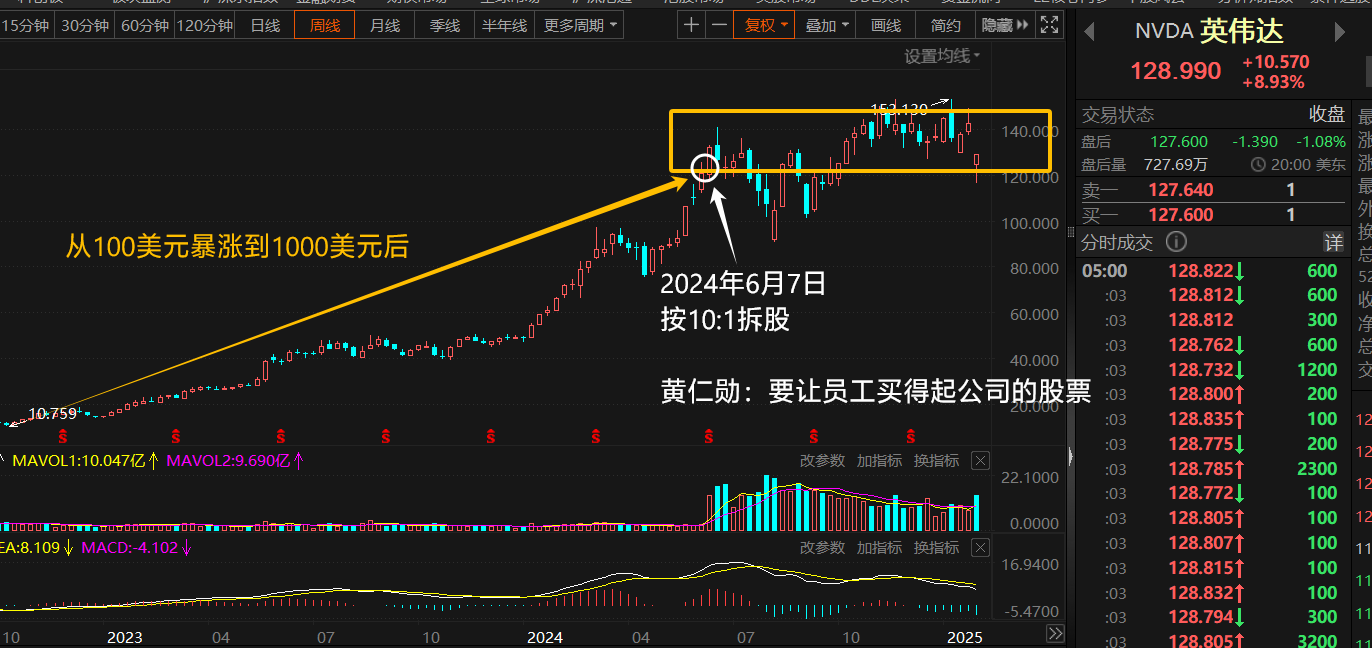Zoom out the chart with minus icon
This screenshot has width=1372, height=648.
(718, 25)
